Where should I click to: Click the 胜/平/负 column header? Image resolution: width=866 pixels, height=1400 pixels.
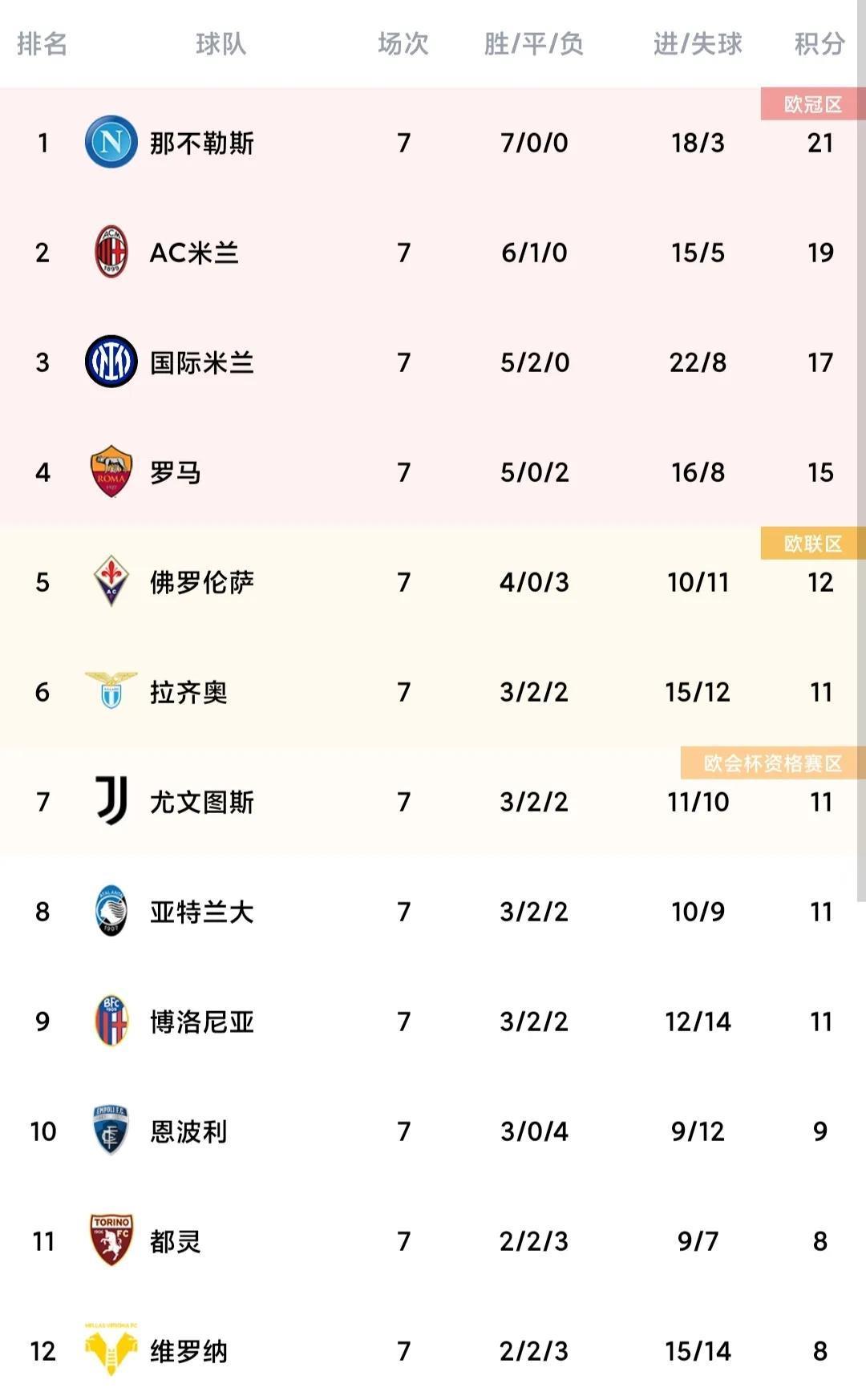pos(534,43)
